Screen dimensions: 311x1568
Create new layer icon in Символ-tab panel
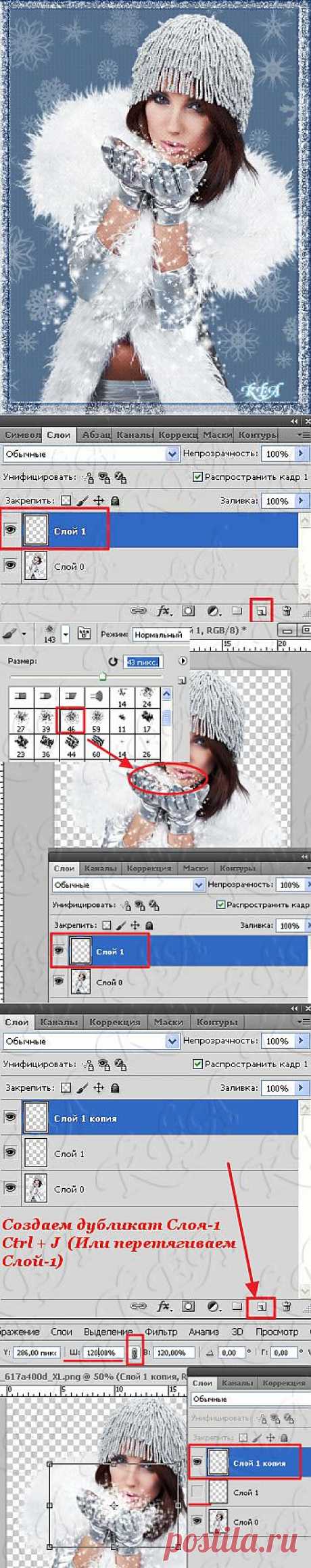pyautogui.click(x=262, y=611)
